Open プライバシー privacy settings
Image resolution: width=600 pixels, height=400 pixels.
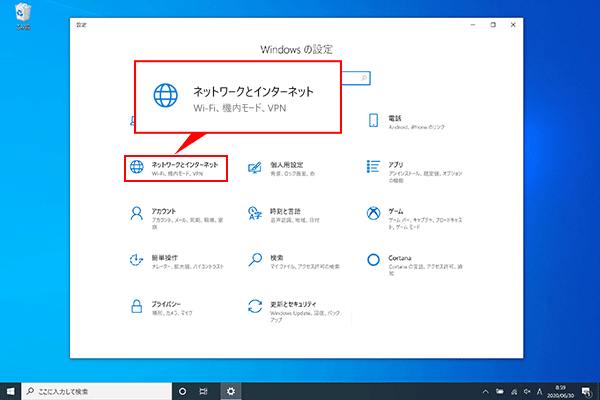(x=175, y=307)
